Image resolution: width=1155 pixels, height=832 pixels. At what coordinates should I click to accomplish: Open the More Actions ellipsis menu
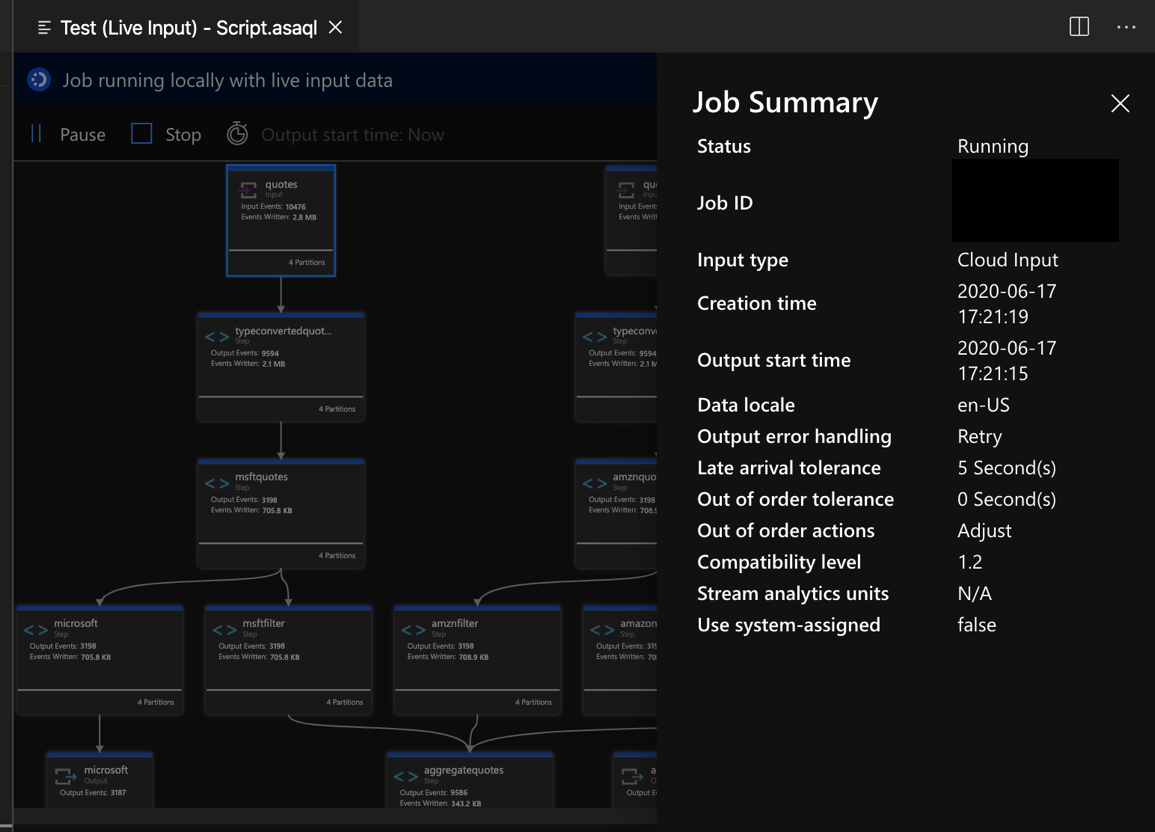pos(1126,27)
